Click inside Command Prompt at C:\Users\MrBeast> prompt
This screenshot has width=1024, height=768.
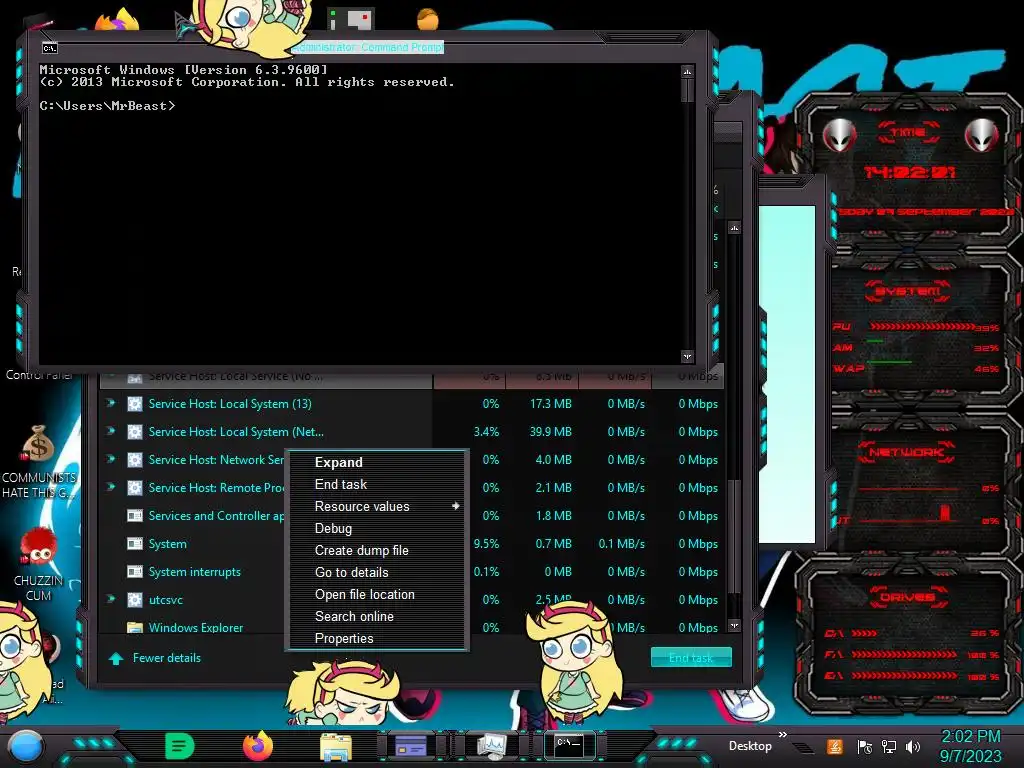pyautogui.click(x=108, y=106)
